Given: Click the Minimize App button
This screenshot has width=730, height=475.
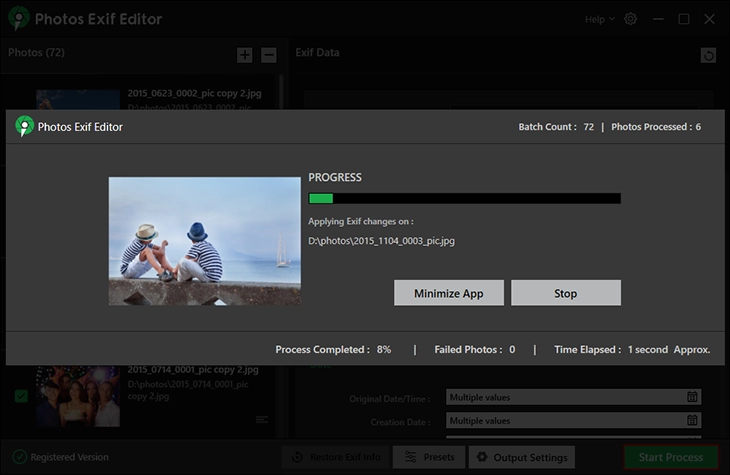Looking at the screenshot, I should [x=449, y=293].
